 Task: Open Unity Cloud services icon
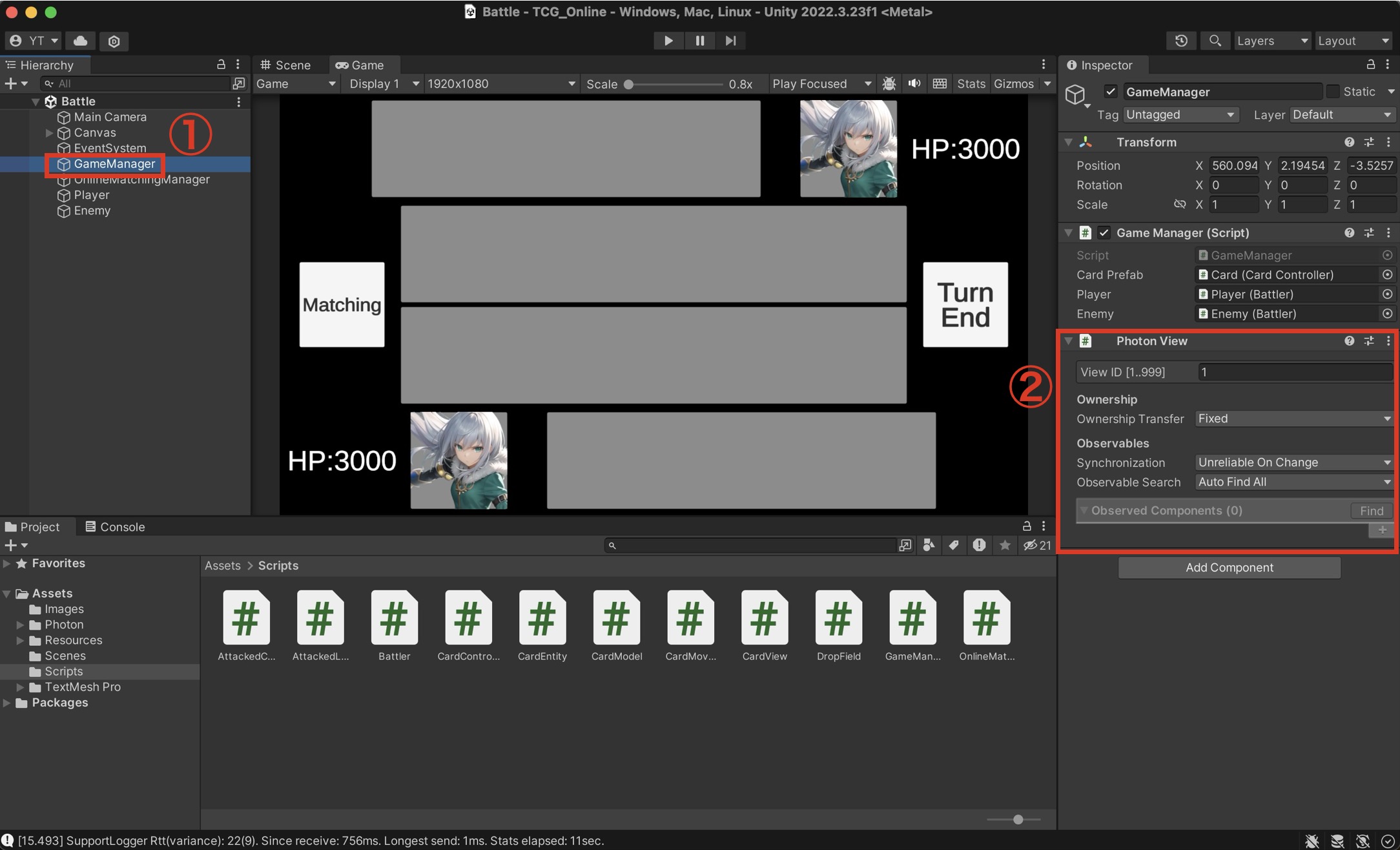pos(81,41)
